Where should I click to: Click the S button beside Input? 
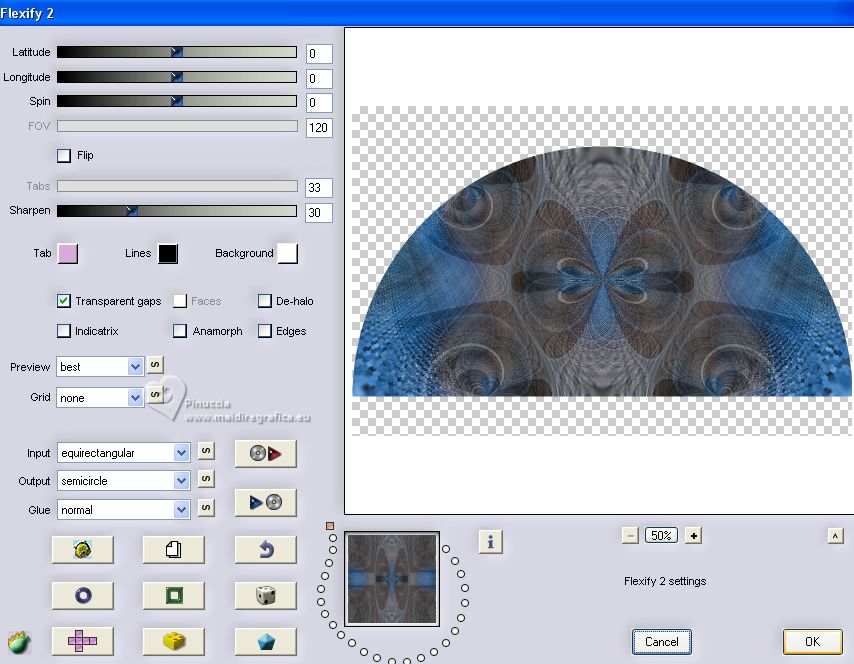tap(206, 450)
